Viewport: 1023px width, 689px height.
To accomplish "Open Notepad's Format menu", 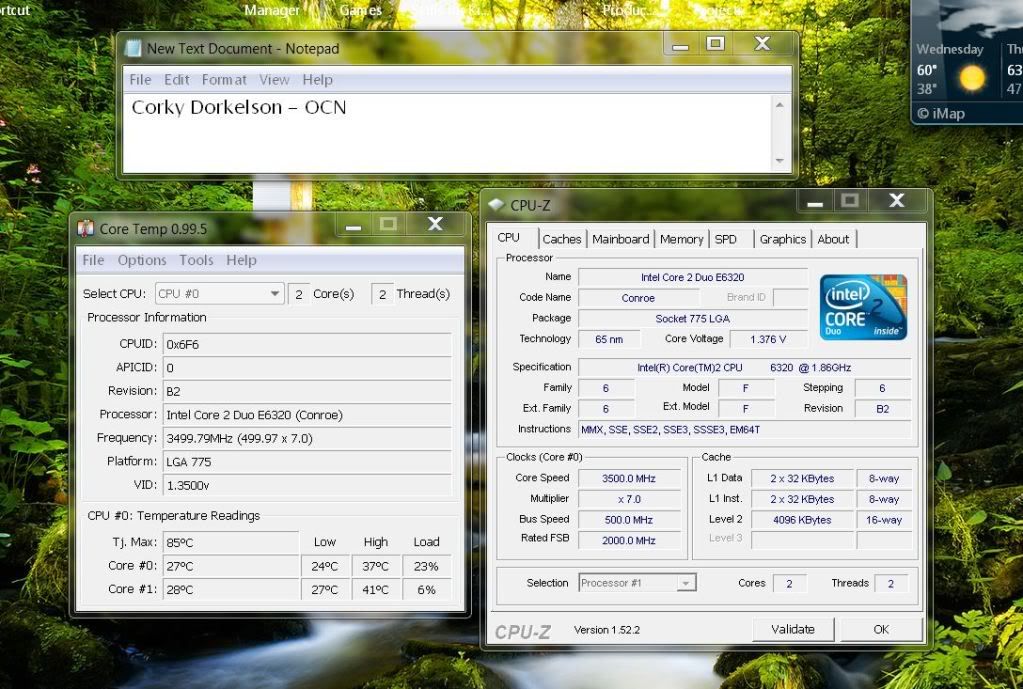I will [224, 80].
